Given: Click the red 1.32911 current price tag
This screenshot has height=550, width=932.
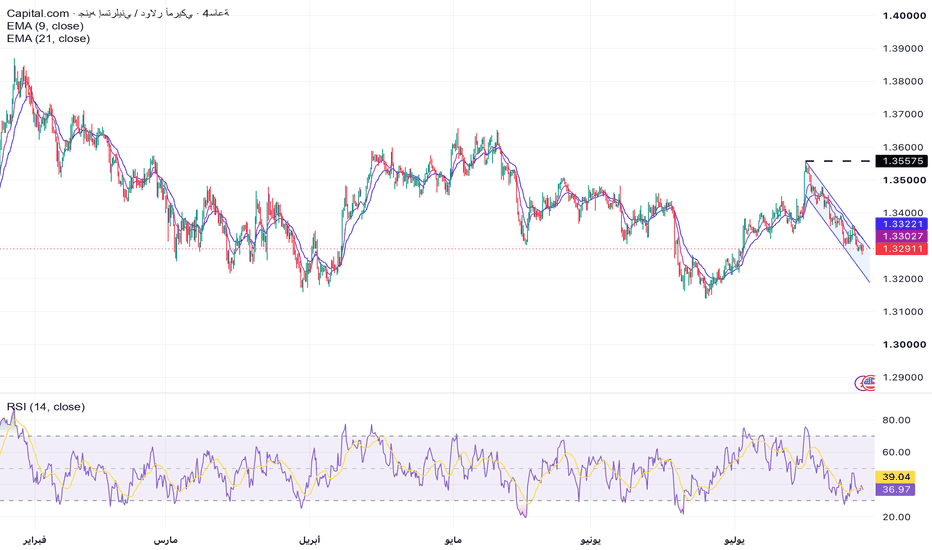Looking at the screenshot, I should click(902, 249).
